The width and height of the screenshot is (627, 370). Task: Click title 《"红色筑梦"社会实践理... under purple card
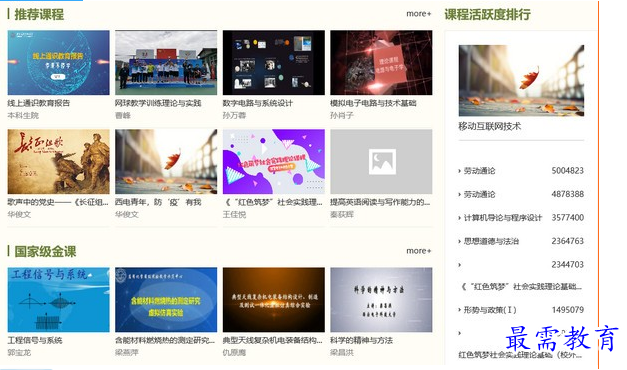272,202
